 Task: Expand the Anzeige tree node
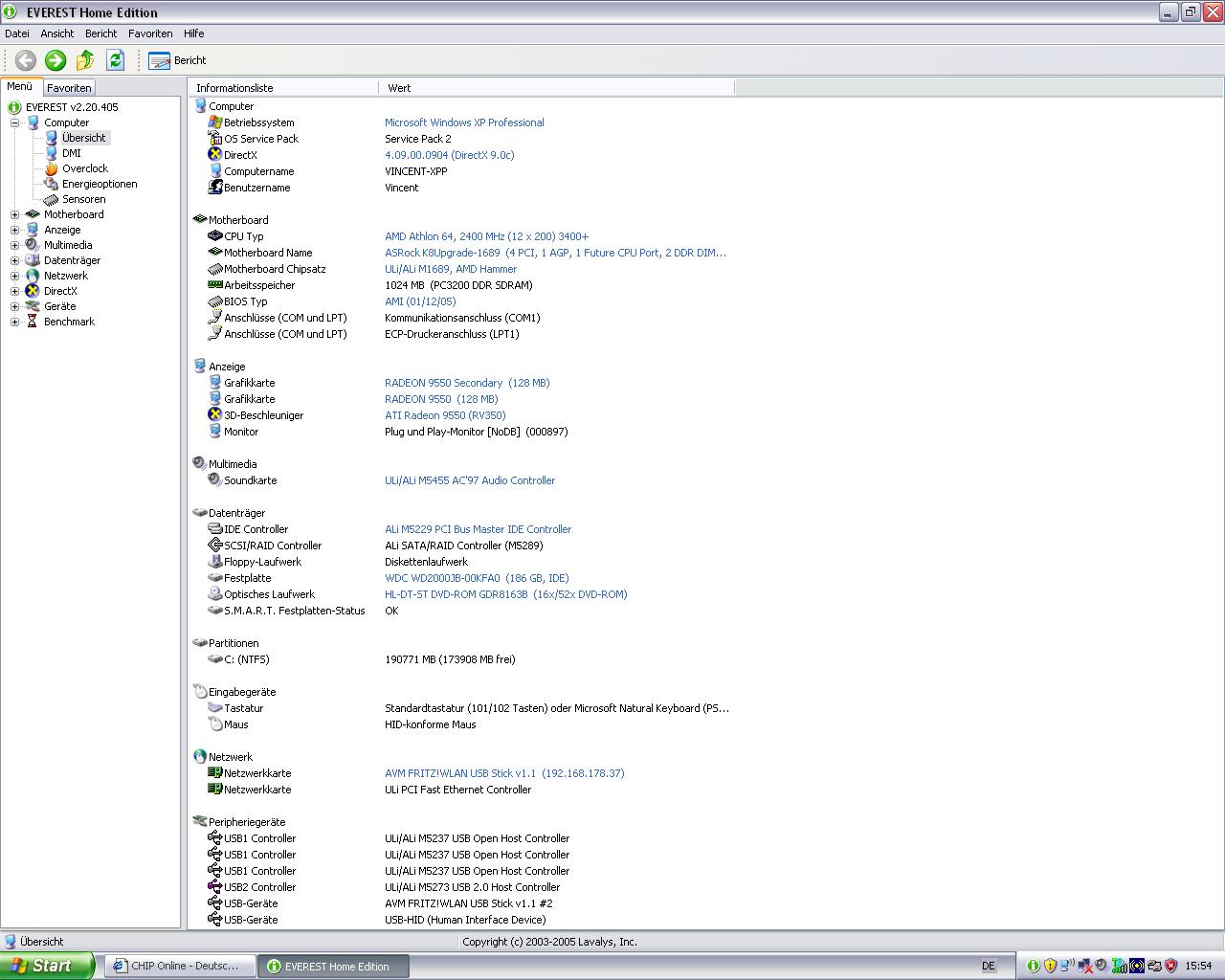click(15, 230)
